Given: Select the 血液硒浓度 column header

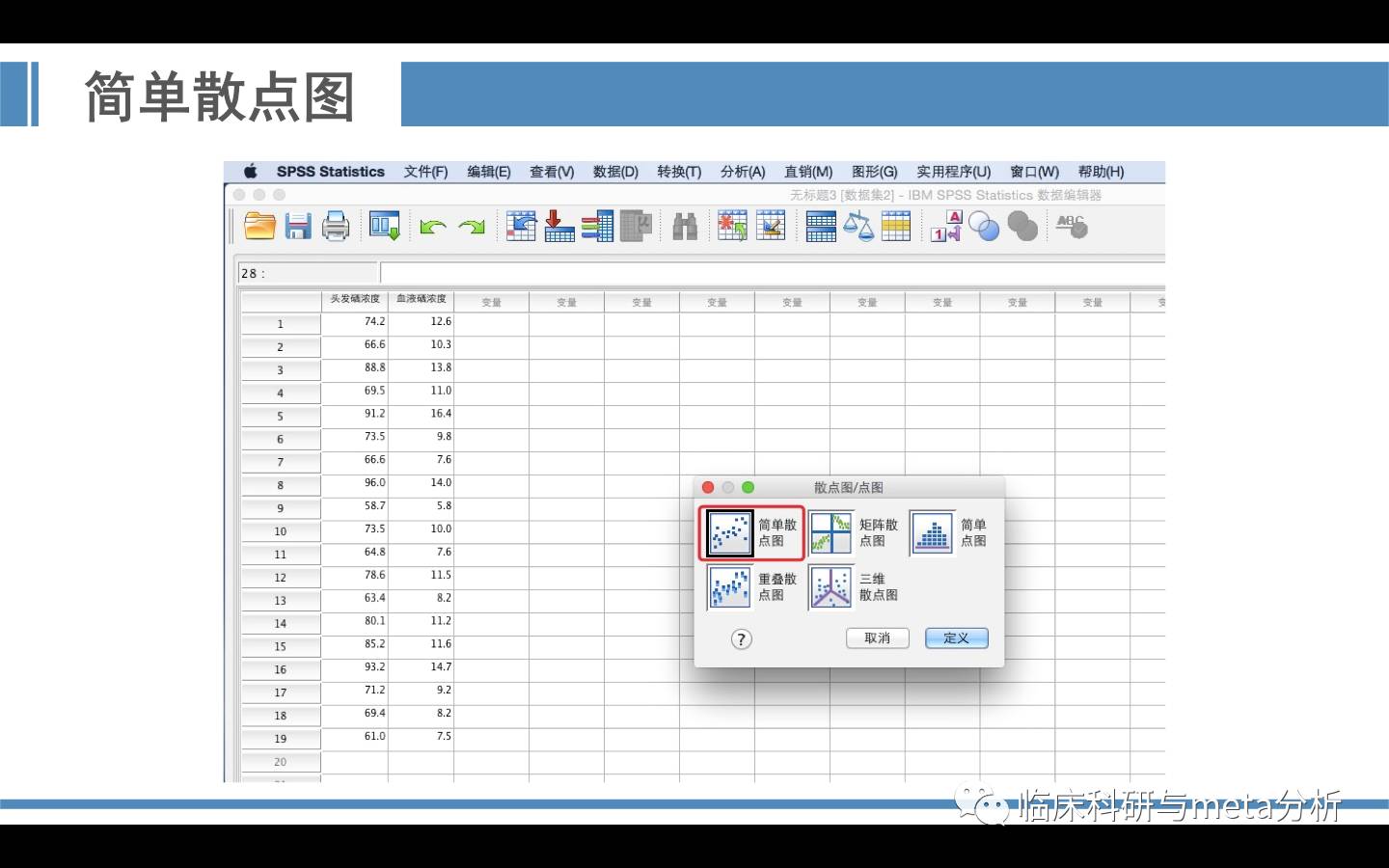Looking at the screenshot, I should 422,300.
